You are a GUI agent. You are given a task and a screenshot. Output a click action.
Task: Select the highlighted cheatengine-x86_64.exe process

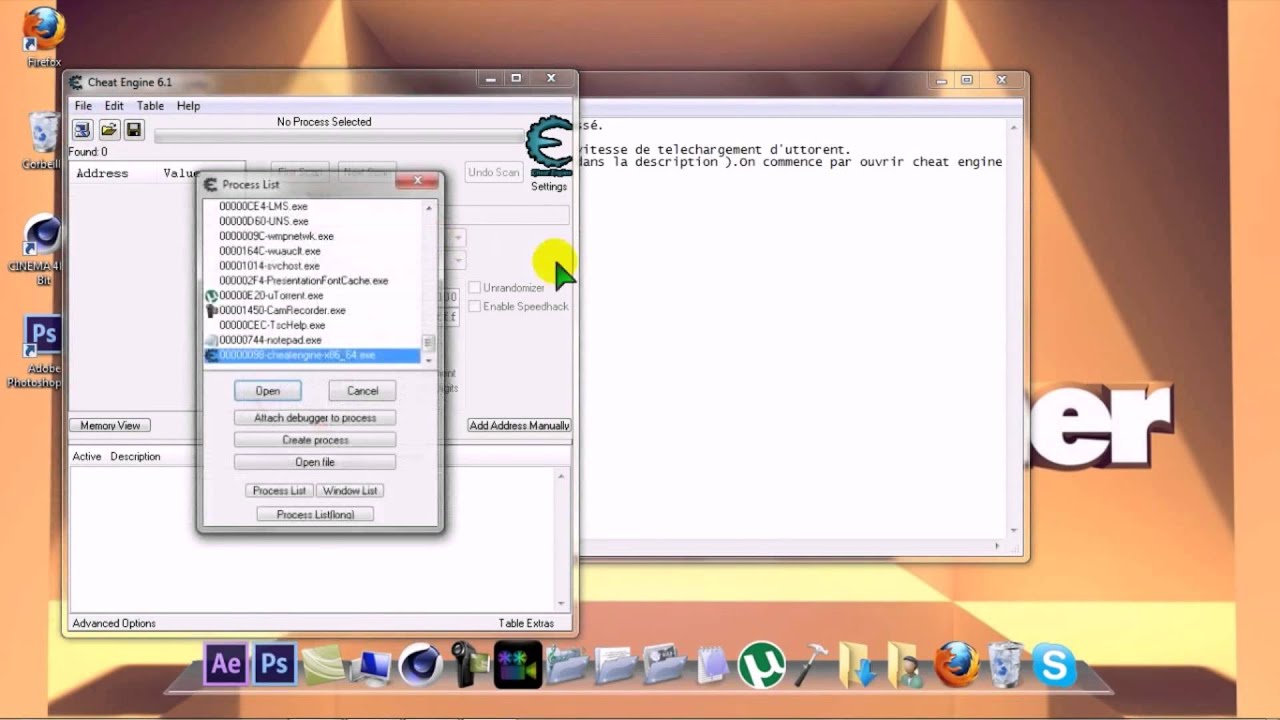312,356
